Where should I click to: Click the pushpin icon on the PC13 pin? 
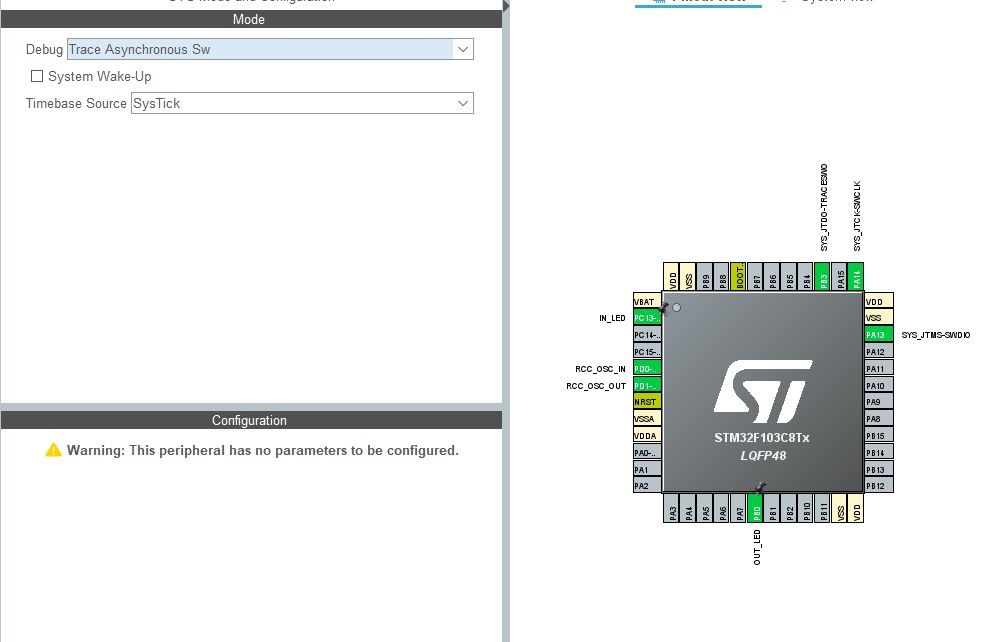tap(664, 308)
